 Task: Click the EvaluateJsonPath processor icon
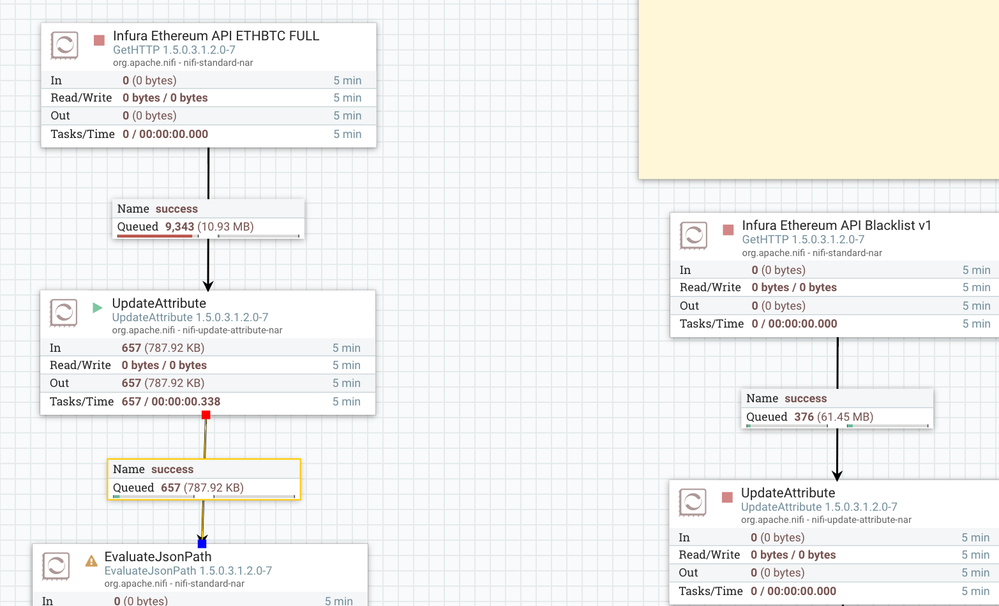point(56,566)
